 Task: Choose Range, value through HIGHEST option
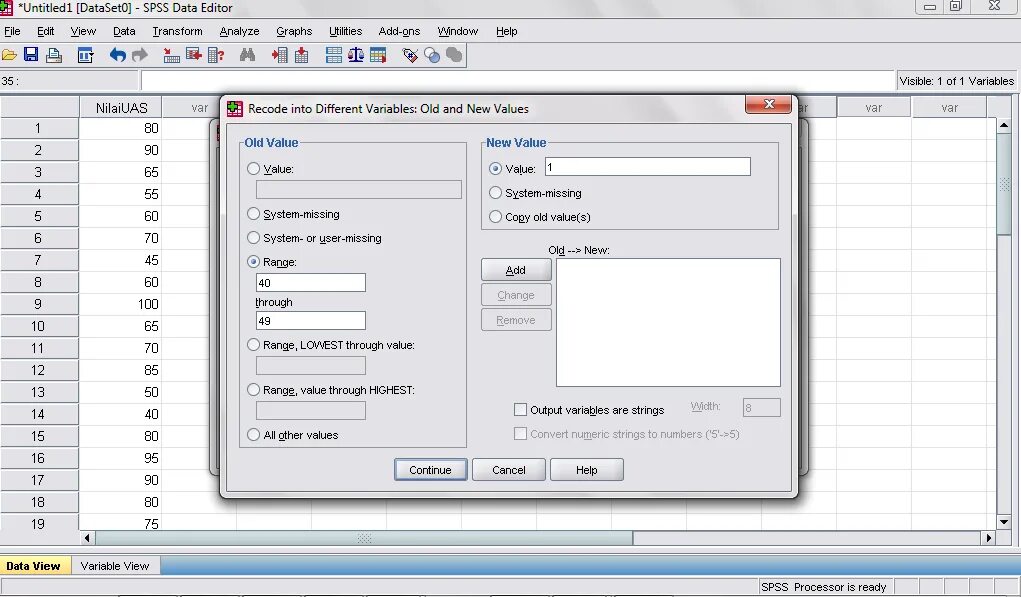point(253,390)
